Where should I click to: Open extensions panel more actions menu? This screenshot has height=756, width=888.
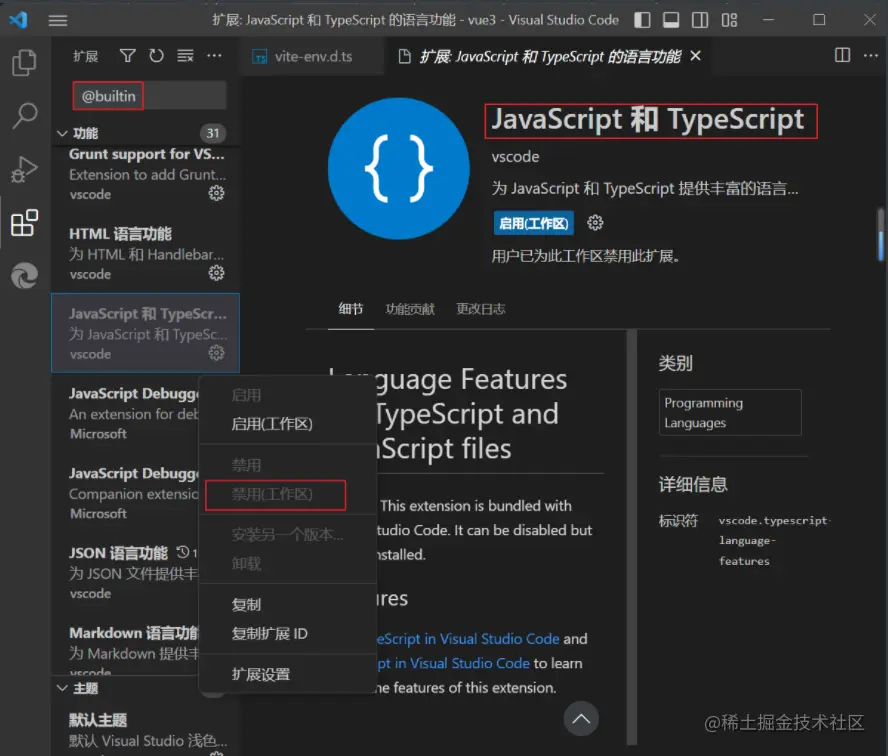(214, 55)
